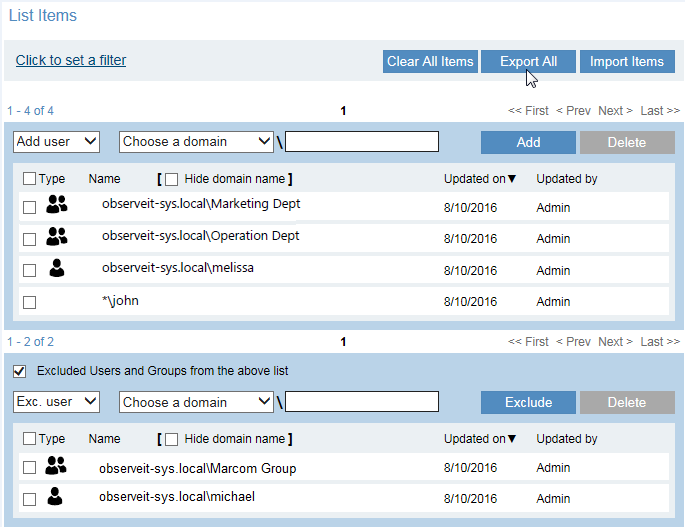Click the group icon for Operation Dept
This screenshot has height=527, width=685.
pyautogui.click(x=57, y=236)
